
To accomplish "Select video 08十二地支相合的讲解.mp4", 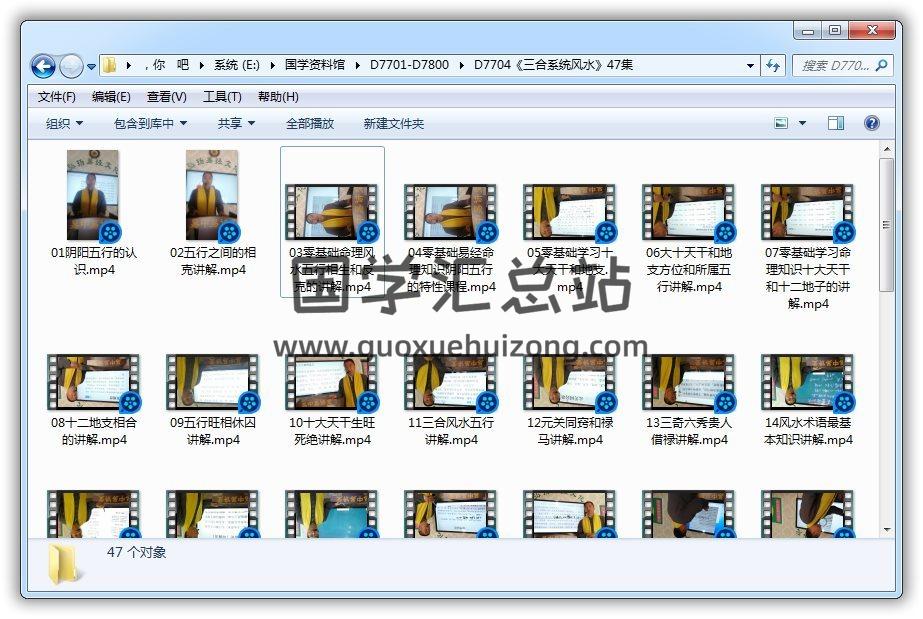I will [x=94, y=400].
